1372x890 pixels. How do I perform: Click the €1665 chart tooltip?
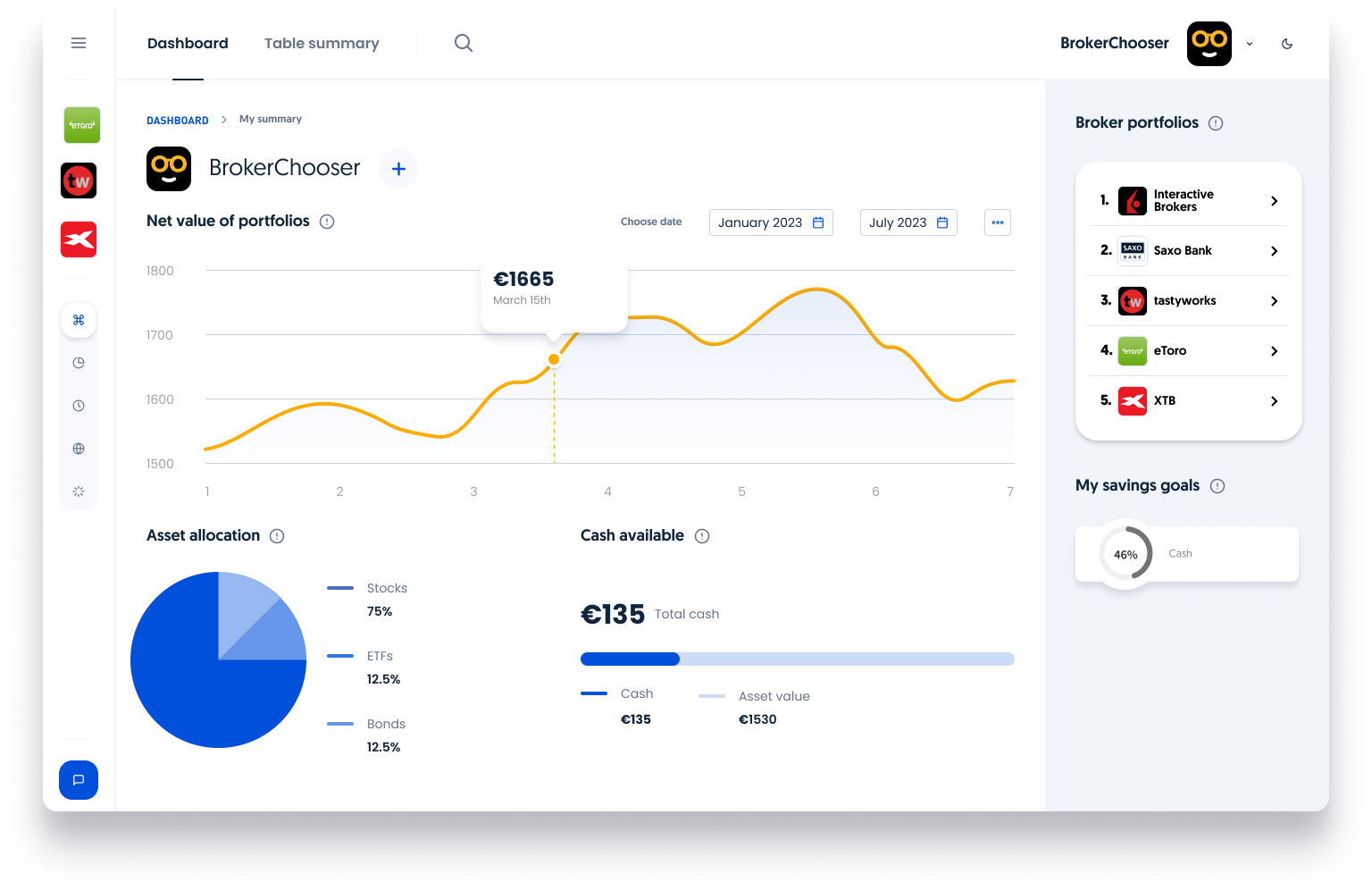click(554, 293)
